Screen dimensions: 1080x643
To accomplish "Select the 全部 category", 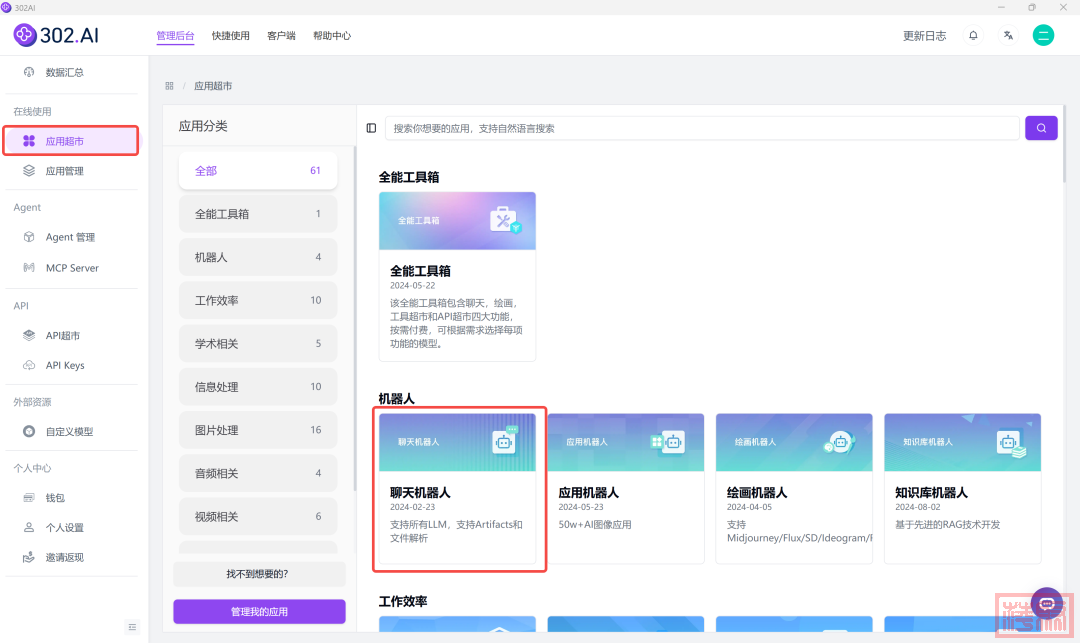I will pyautogui.click(x=258, y=171).
